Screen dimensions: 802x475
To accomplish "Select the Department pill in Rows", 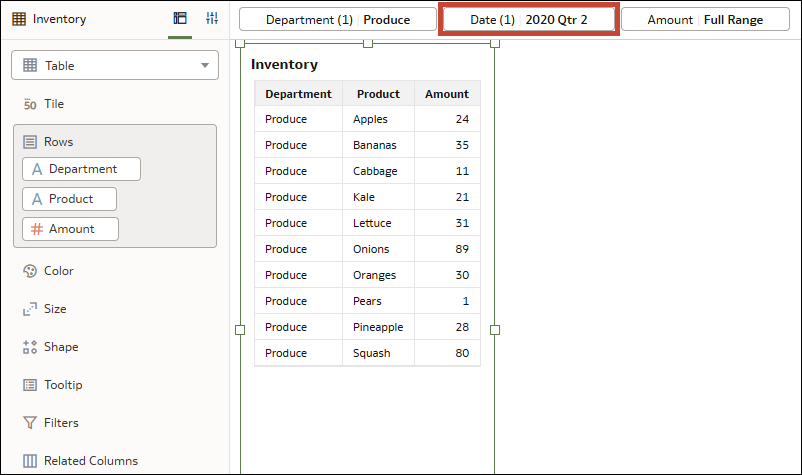I will click(81, 169).
